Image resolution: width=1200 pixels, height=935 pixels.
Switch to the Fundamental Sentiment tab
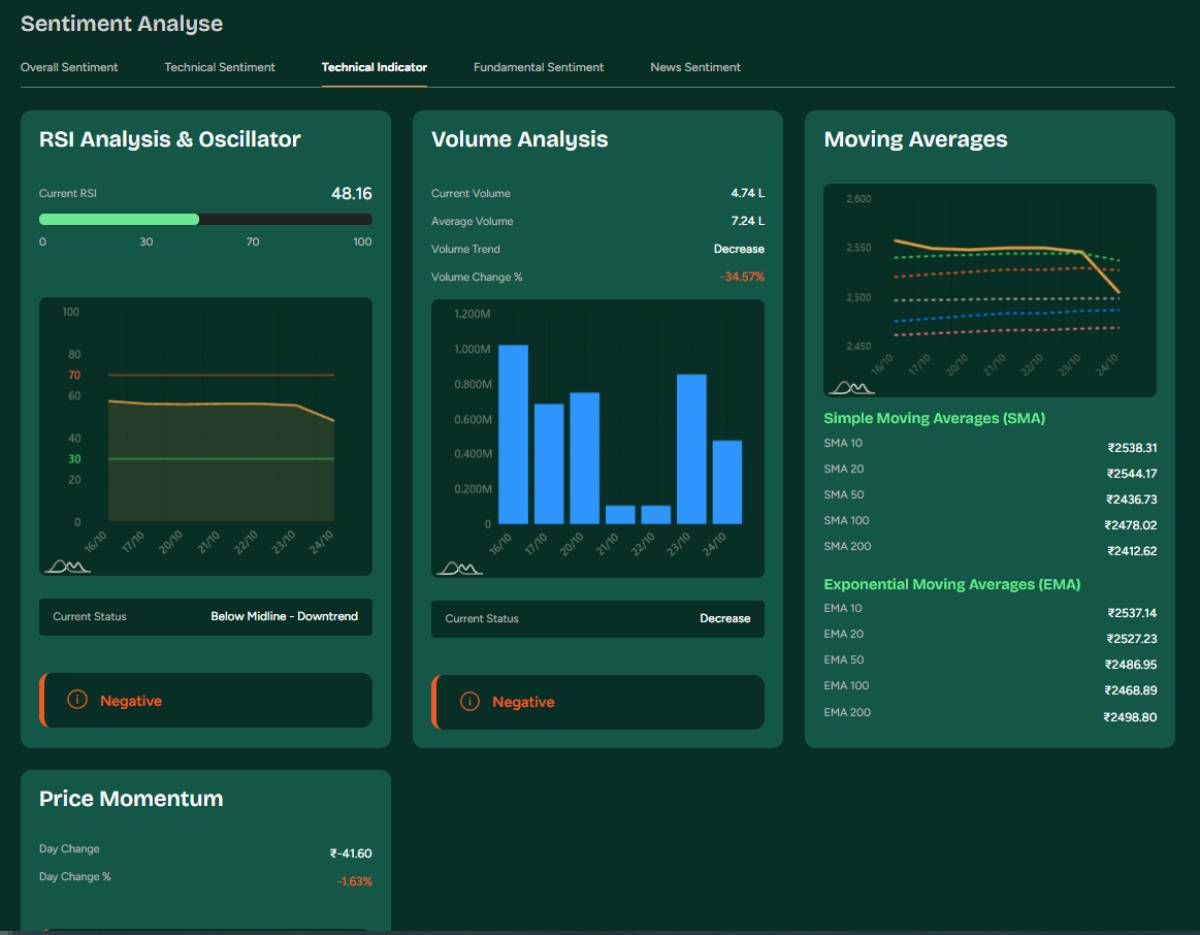tap(538, 67)
